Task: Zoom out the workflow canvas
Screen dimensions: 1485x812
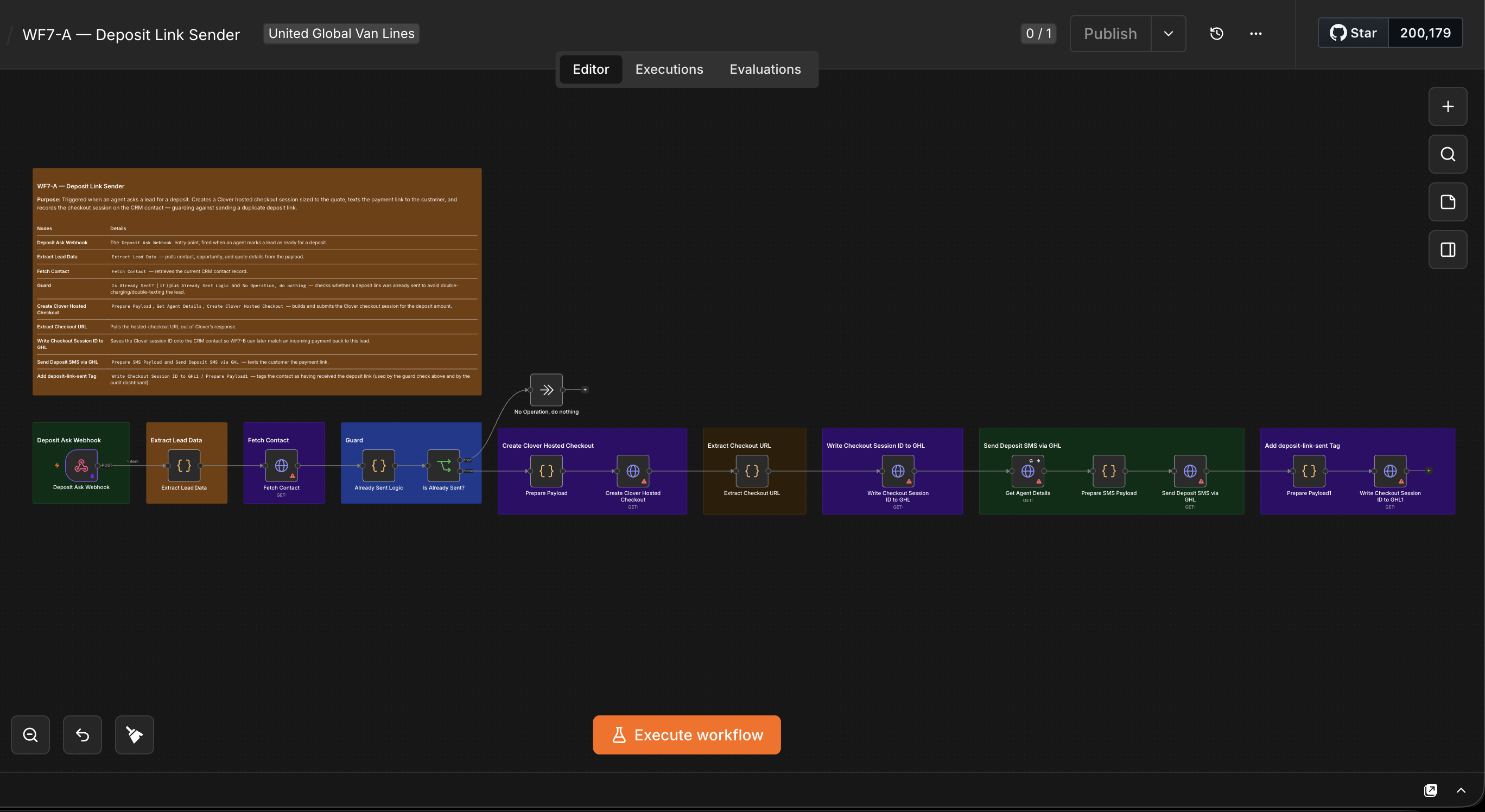Action: click(30, 735)
